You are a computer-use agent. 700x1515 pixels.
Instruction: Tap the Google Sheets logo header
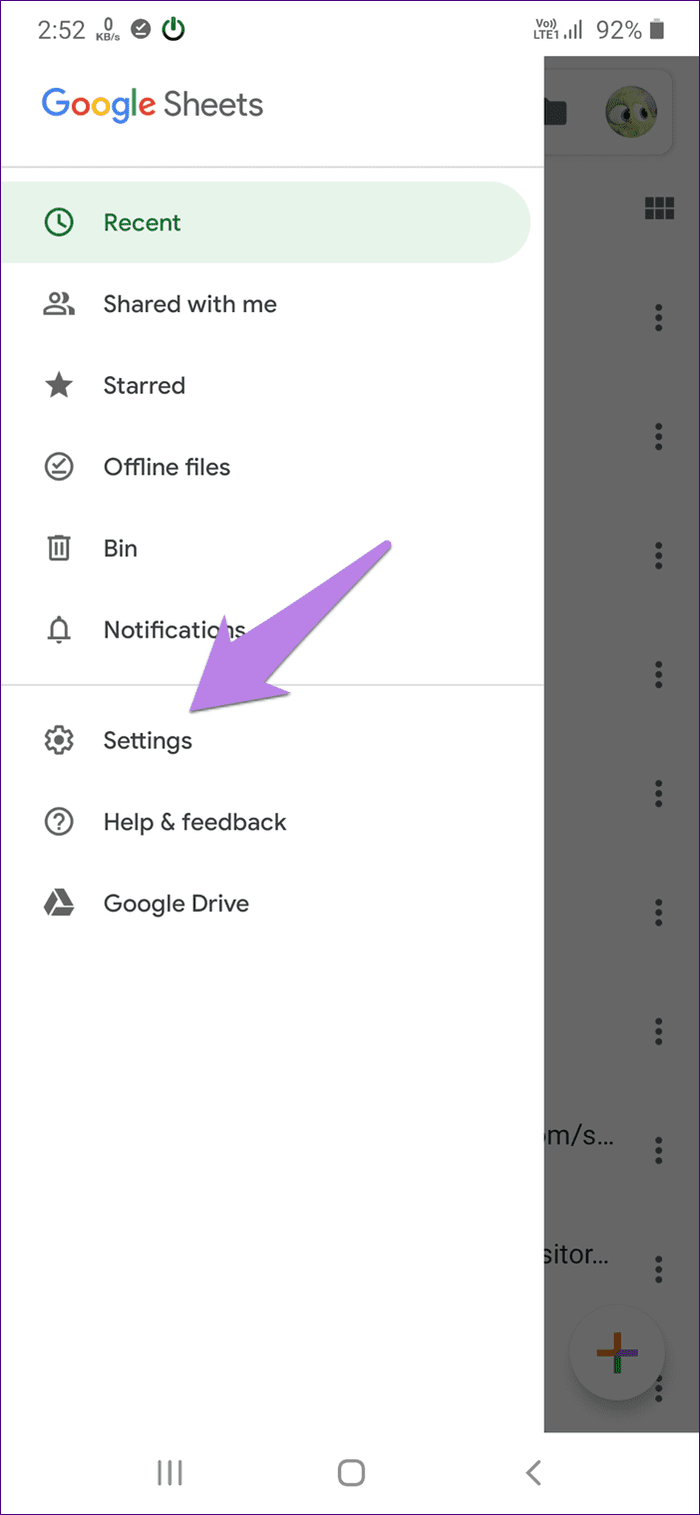point(152,105)
